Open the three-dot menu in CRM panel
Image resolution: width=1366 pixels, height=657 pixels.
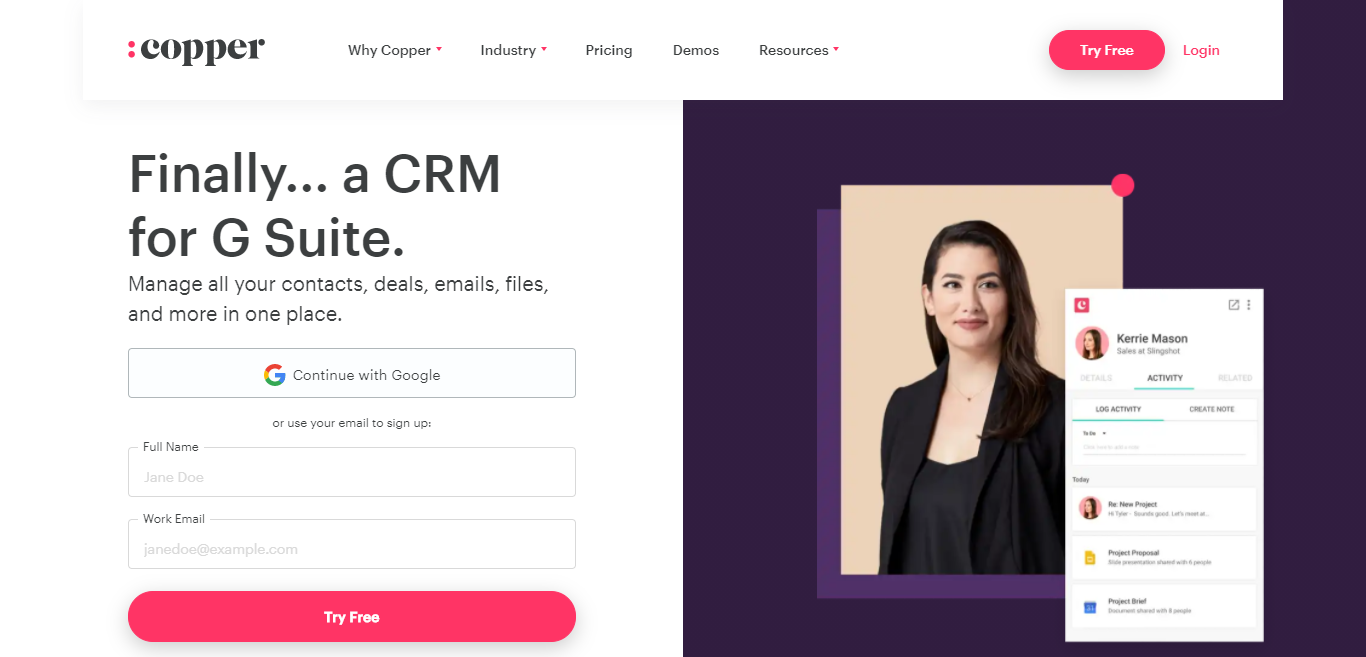pyautogui.click(x=1248, y=305)
